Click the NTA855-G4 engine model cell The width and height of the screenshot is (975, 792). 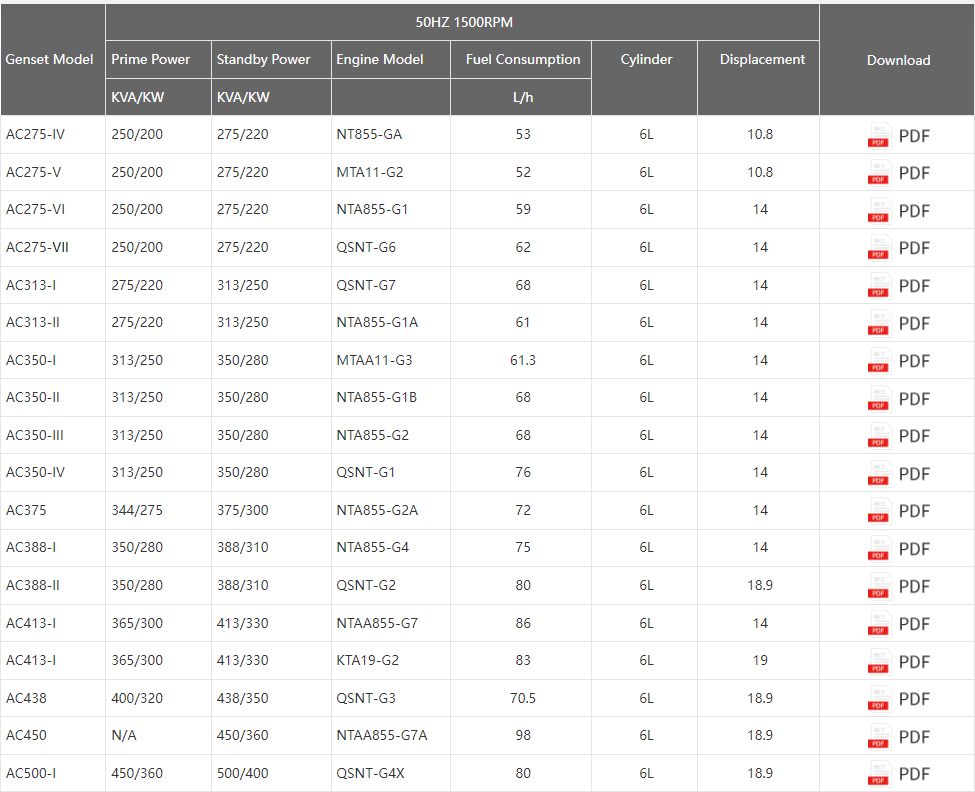(x=390, y=548)
